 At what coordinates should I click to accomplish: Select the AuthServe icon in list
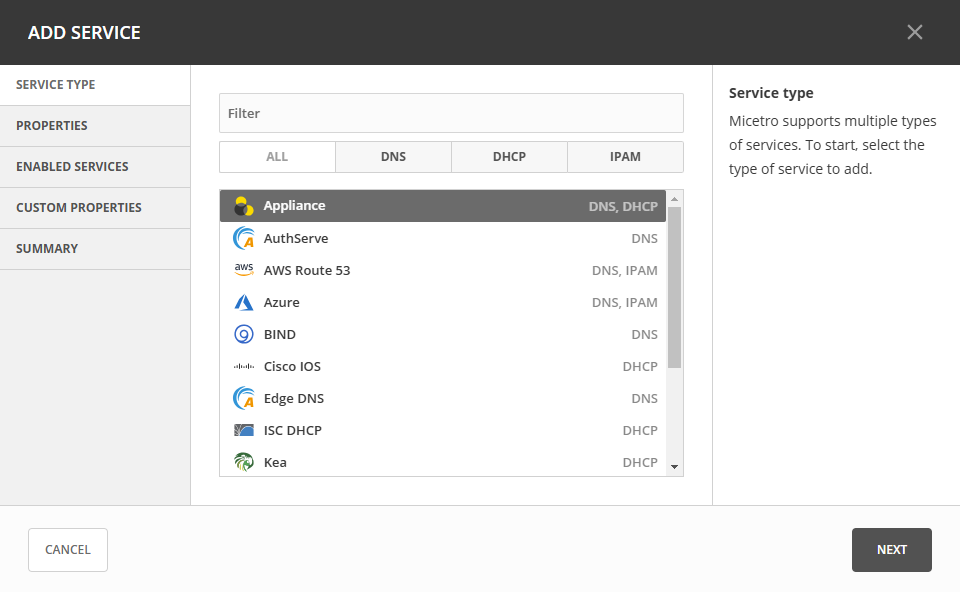[243, 238]
